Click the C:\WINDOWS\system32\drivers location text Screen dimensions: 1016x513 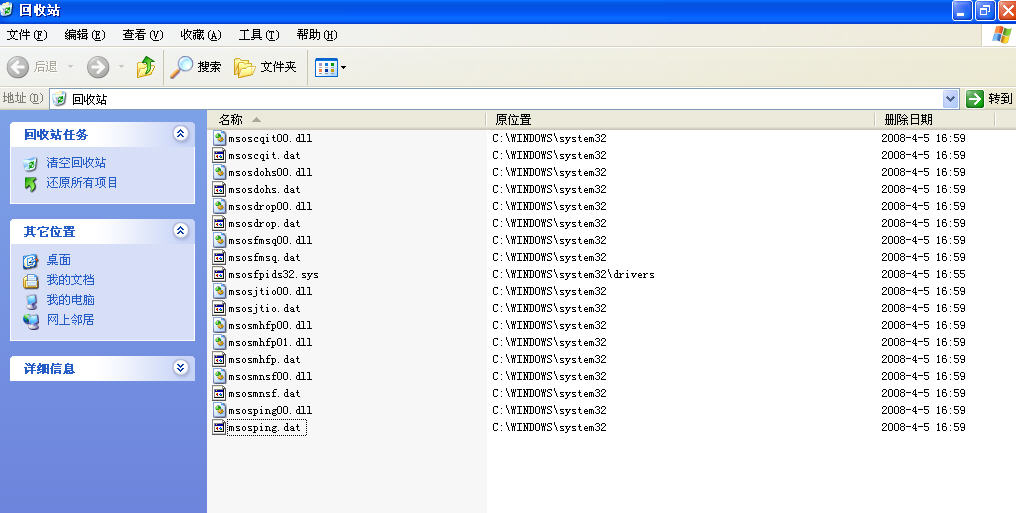coord(573,275)
